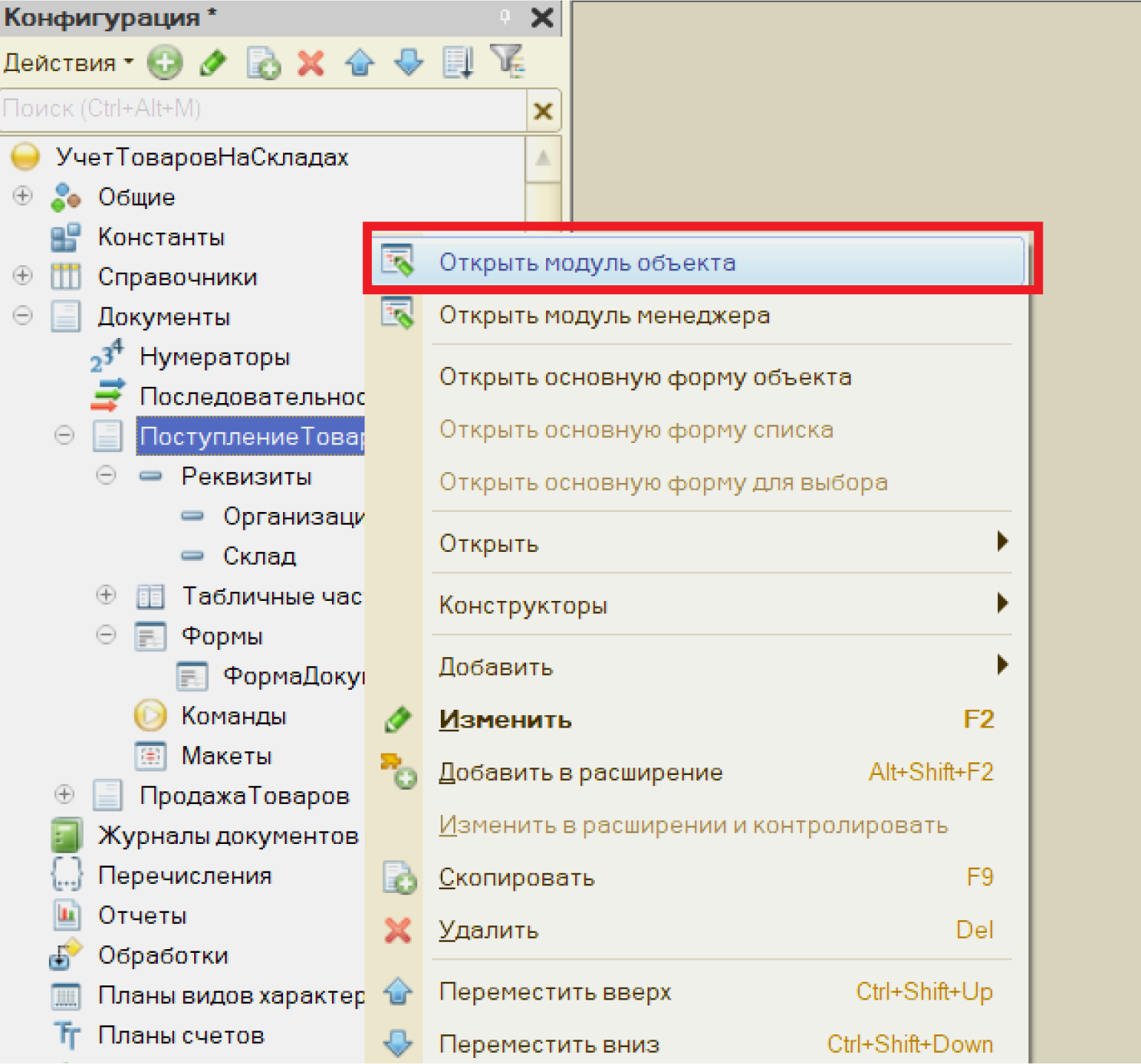1141x1064 pixels.
Task: Open the Действия dropdown menu
Action: coord(68,63)
